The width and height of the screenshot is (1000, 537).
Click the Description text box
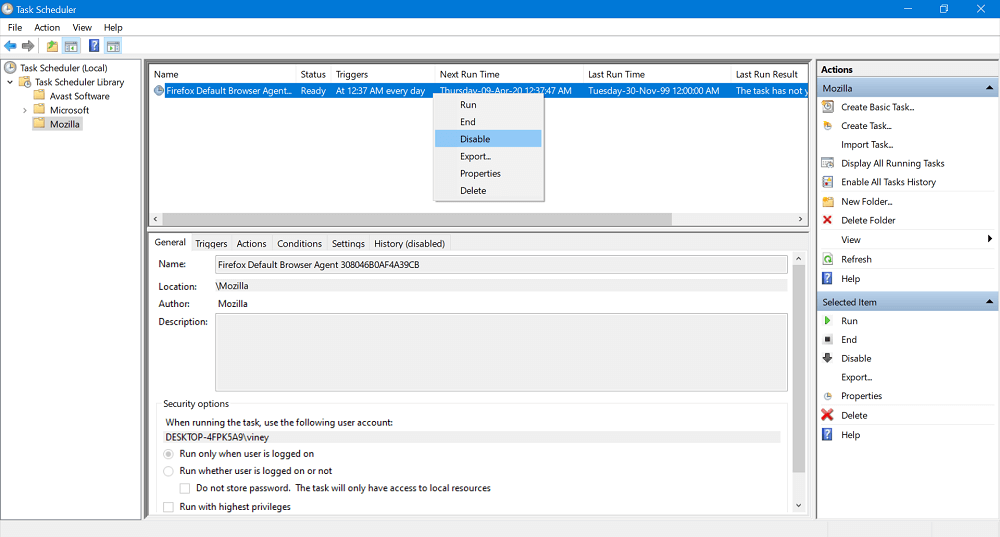[501, 352]
